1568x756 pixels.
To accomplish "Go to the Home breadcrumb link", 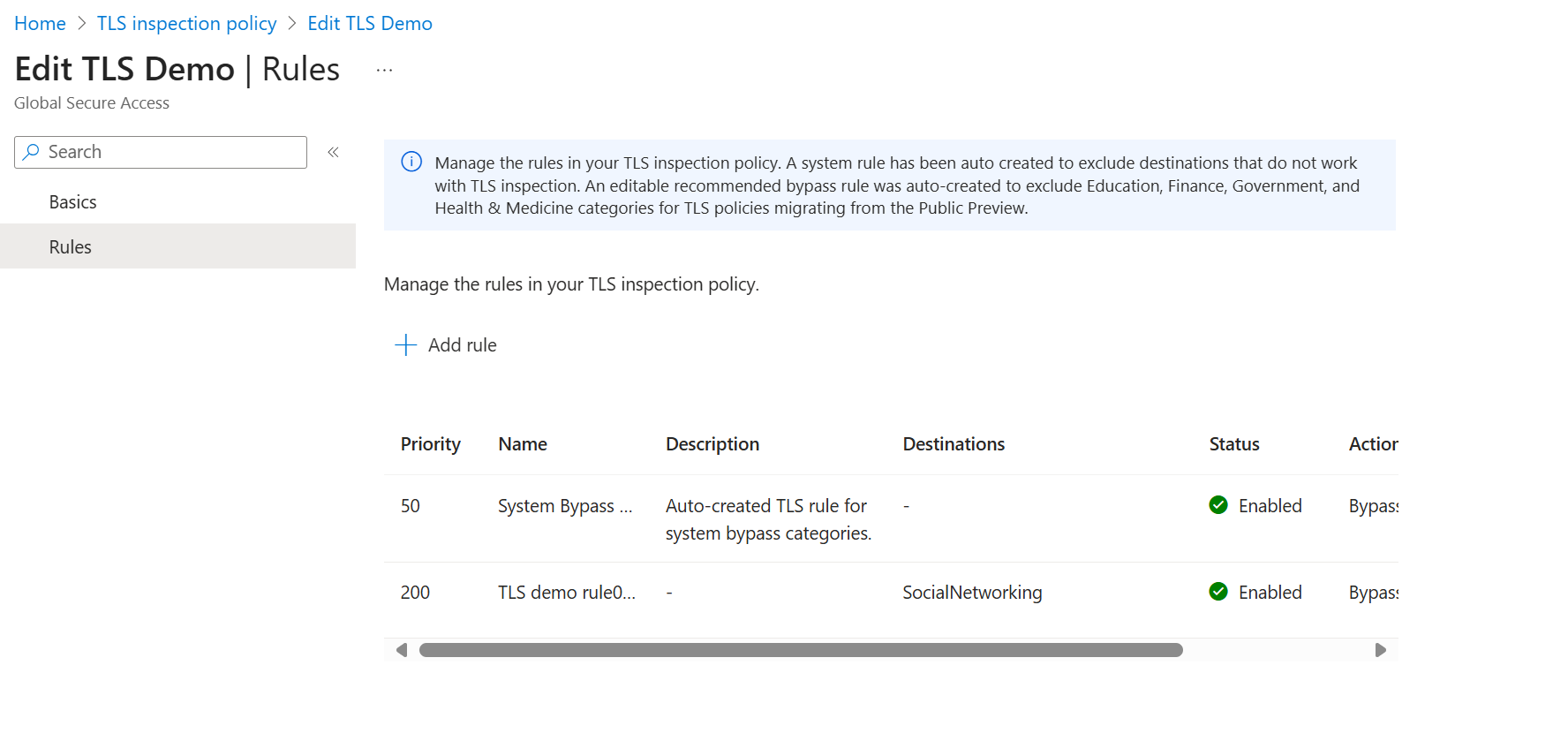I will pos(40,24).
